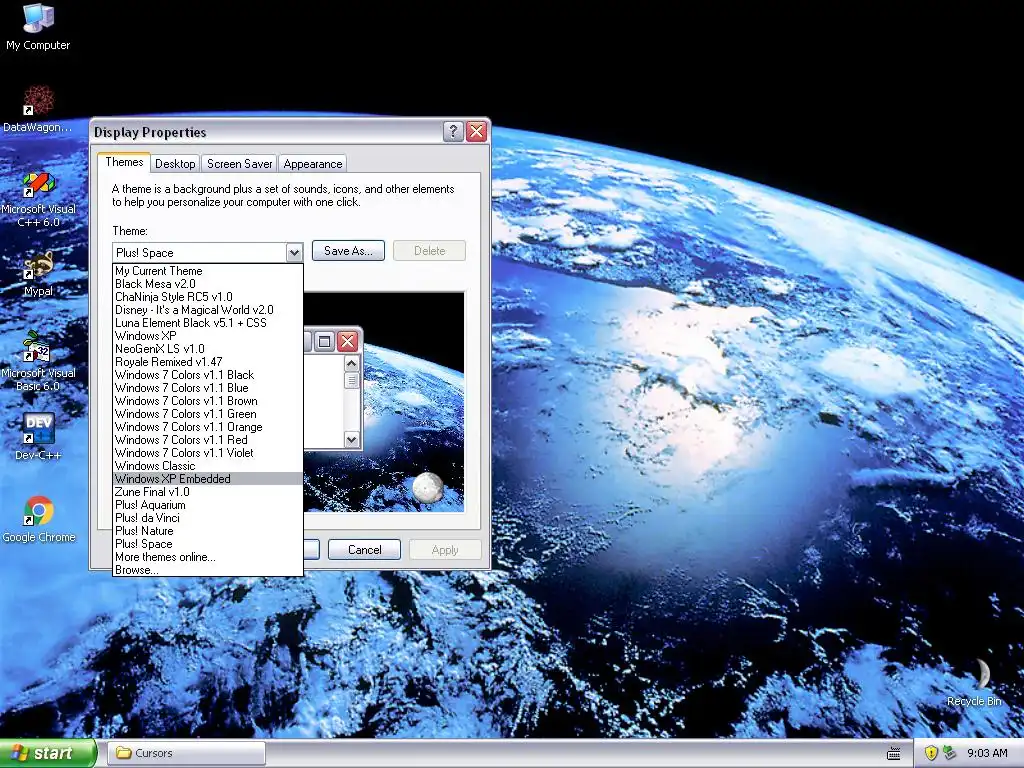Choose the Windows XP theme

click(x=208, y=336)
